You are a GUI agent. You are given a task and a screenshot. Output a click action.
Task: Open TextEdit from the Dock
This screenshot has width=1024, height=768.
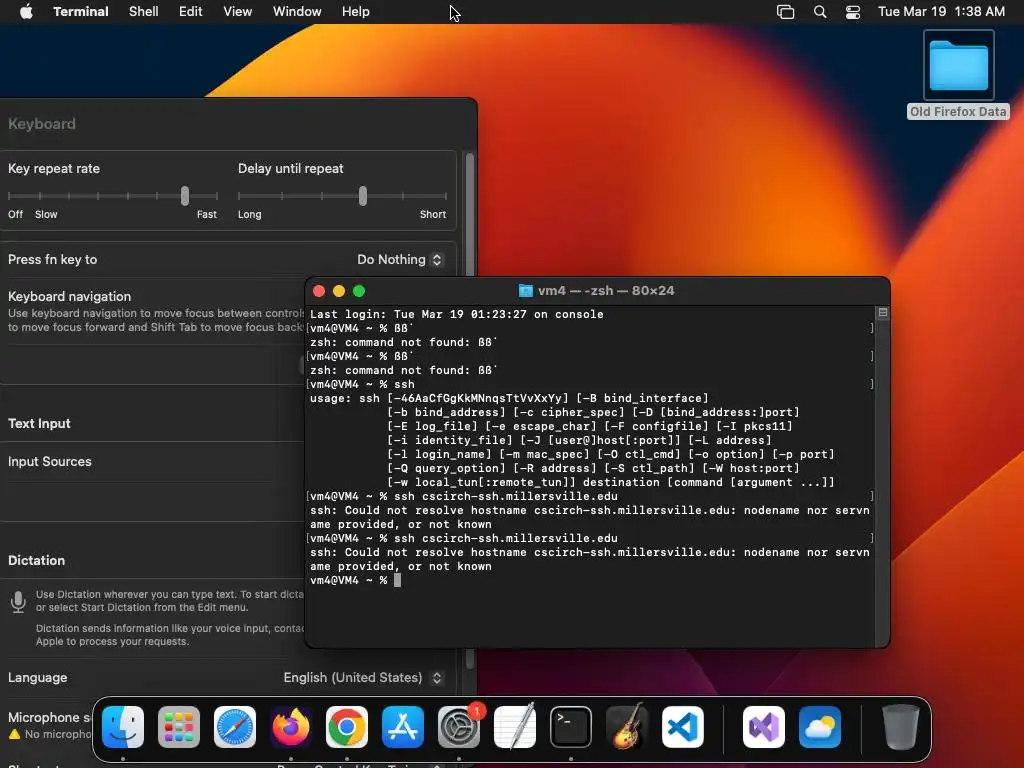click(515, 727)
